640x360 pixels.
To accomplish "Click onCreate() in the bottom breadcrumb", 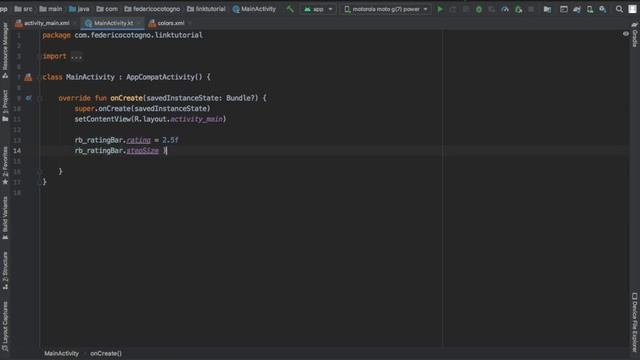I will click(106, 353).
